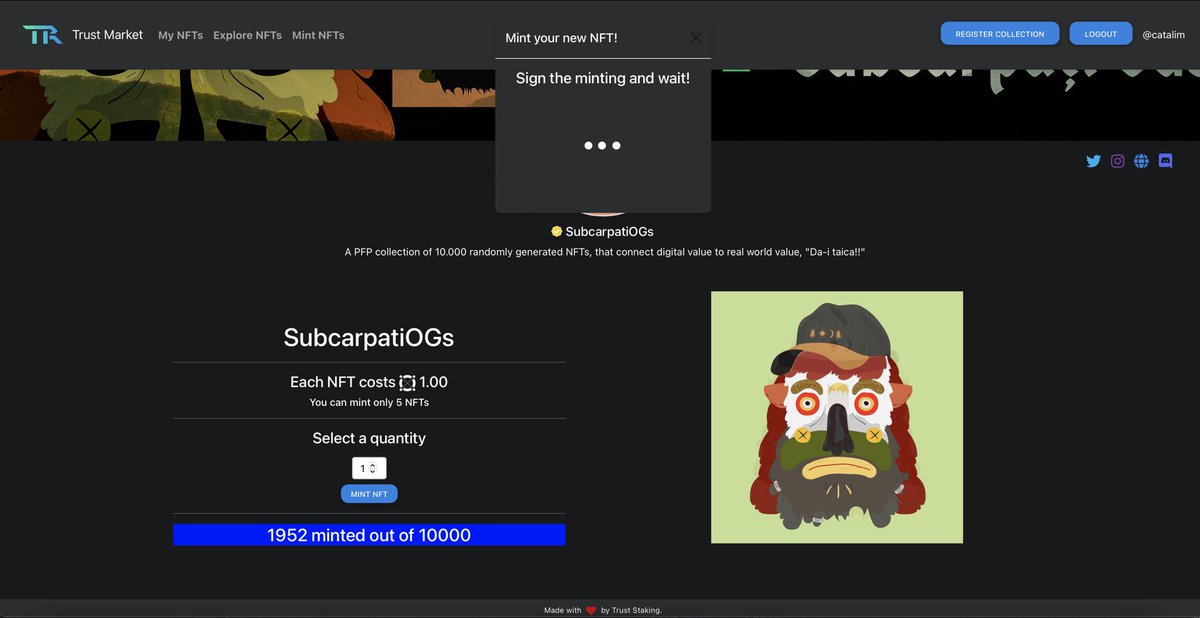Screen dimensions: 1200x618
Task: Click the 'Mint your new NFT!' dialog title
Action: coord(561,38)
